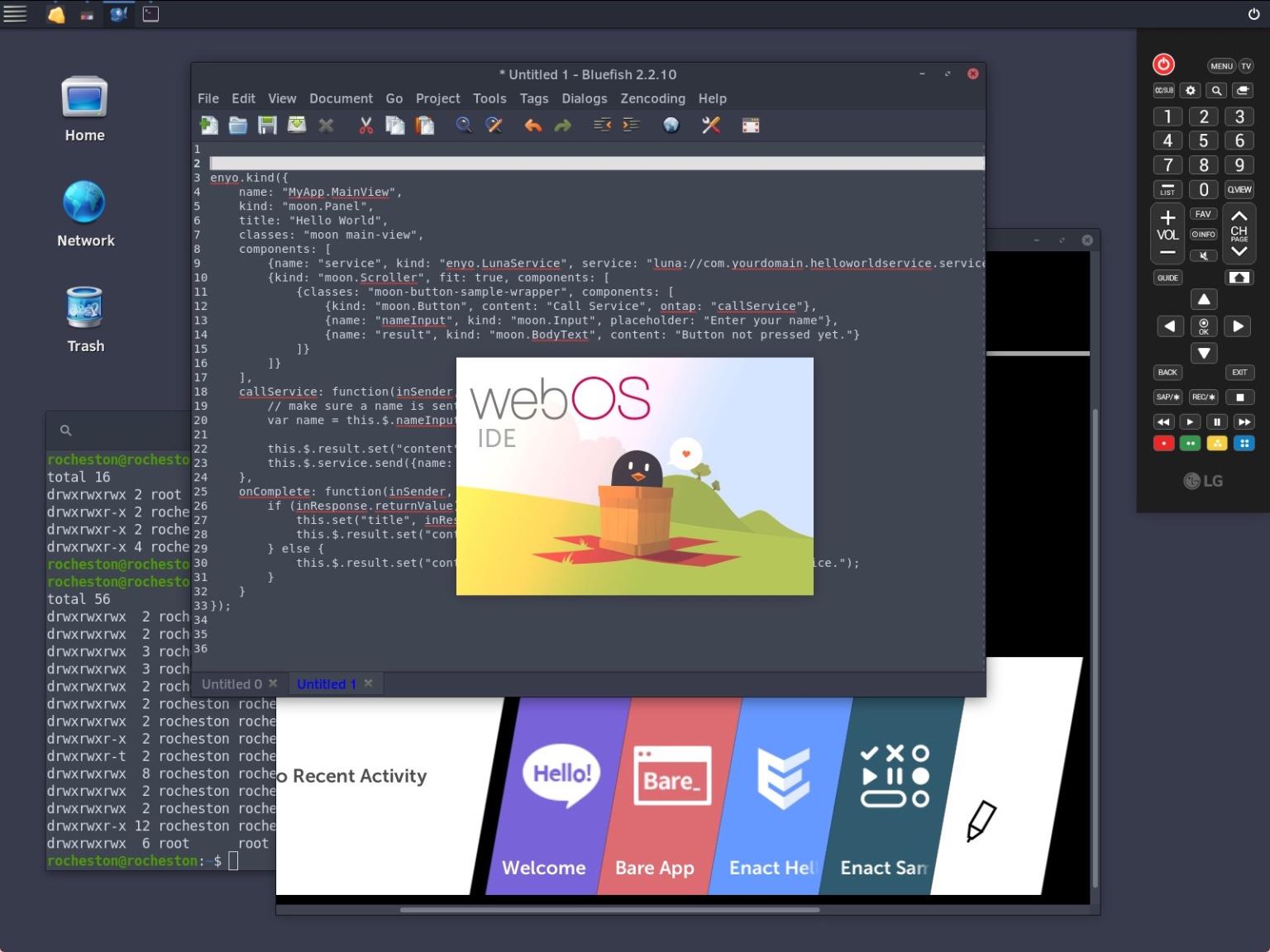Click number 5 on the remote keypad

(x=1204, y=140)
